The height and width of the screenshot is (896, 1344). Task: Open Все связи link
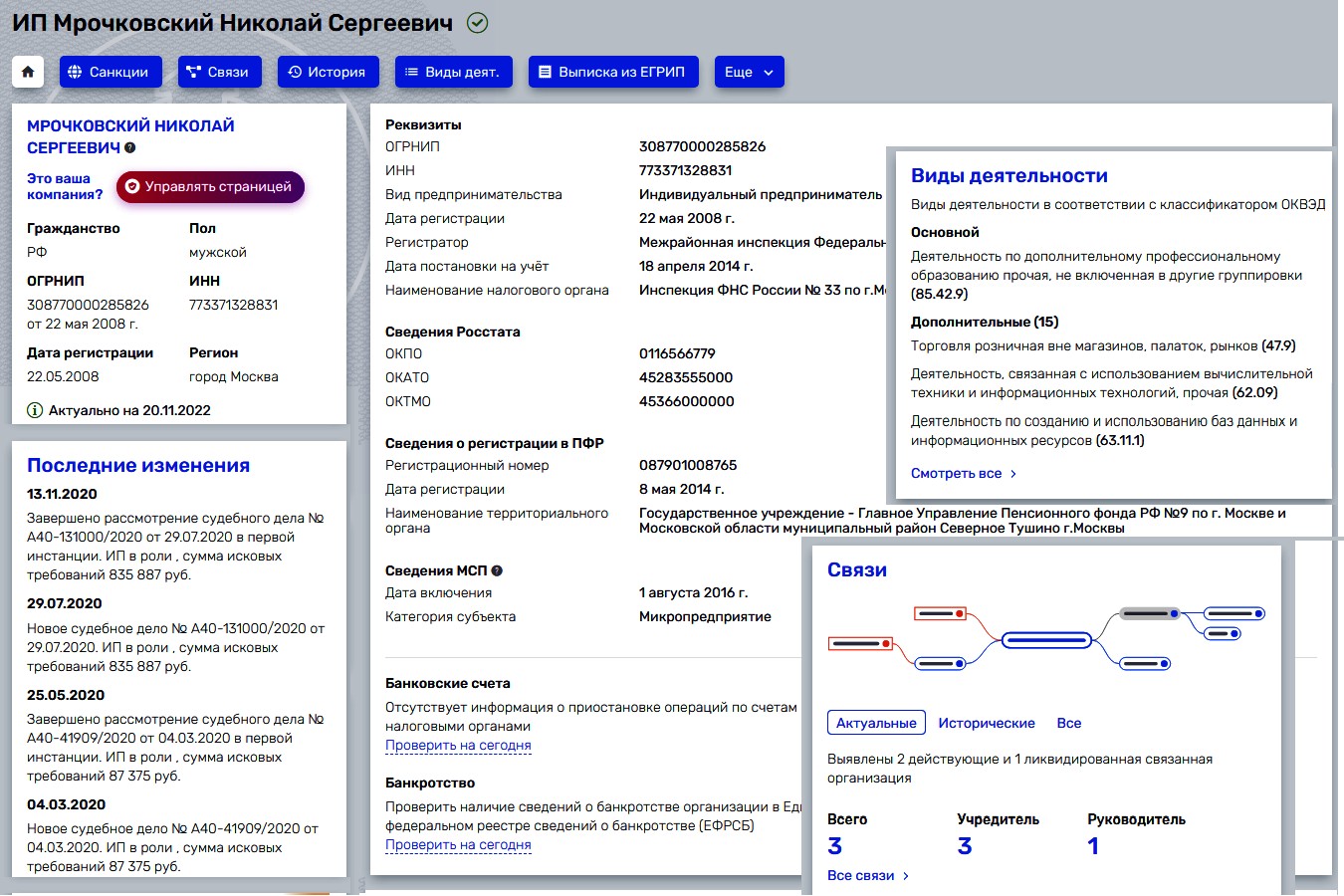pyautogui.click(x=867, y=876)
